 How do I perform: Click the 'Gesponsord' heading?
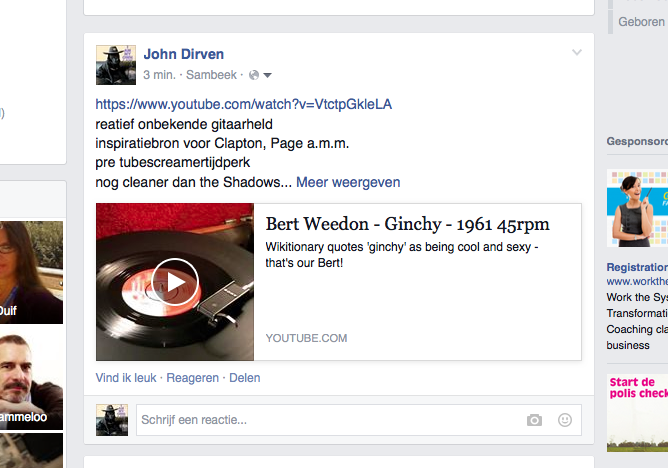click(637, 141)
